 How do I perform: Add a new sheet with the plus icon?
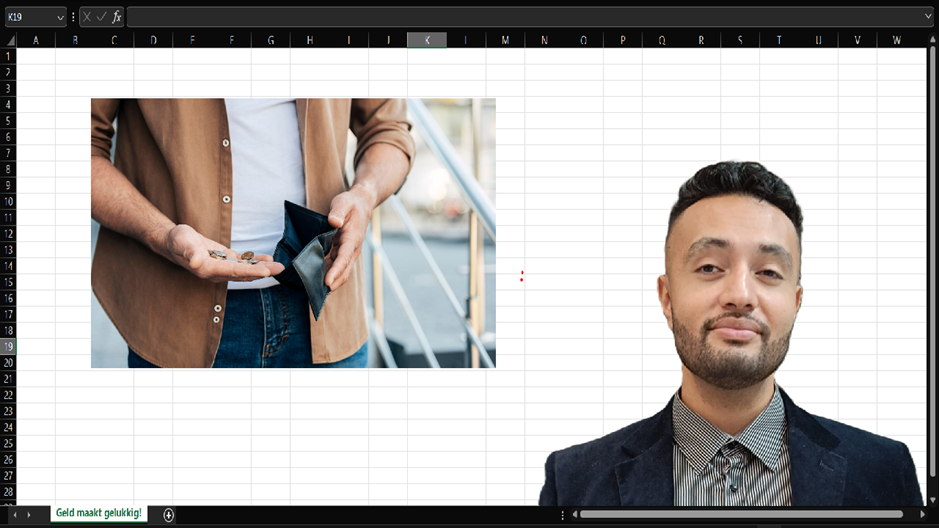click(x=169, y=514)
